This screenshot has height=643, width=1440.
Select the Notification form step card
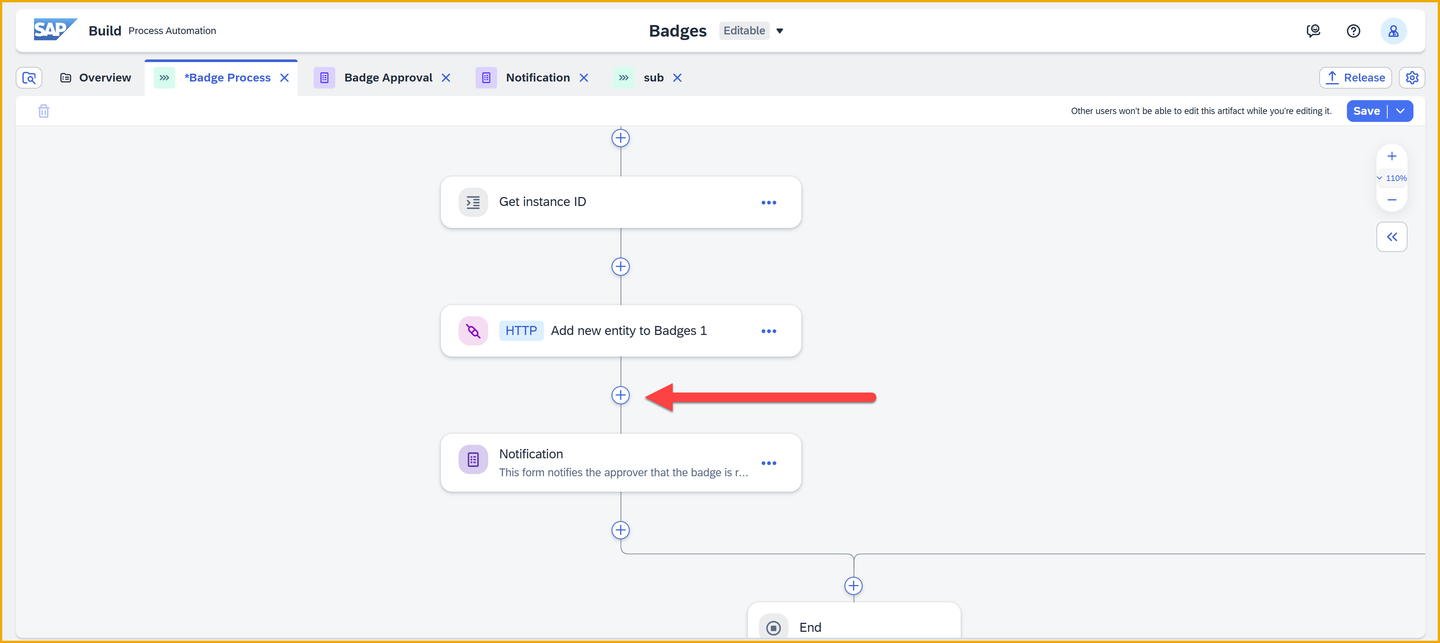point(621,462)
